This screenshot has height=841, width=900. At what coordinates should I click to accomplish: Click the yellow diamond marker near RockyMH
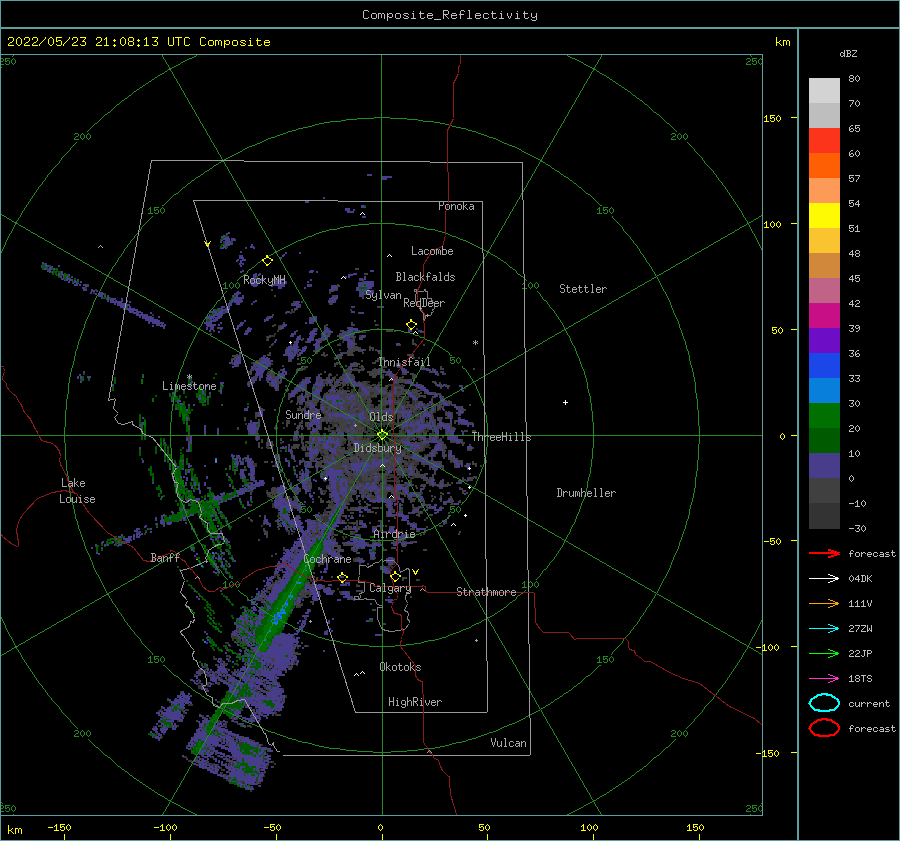click(267, 261)
